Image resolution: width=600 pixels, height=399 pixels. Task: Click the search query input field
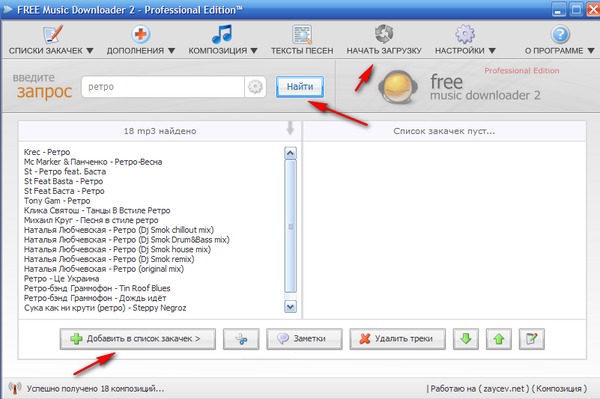click(163, 87)
